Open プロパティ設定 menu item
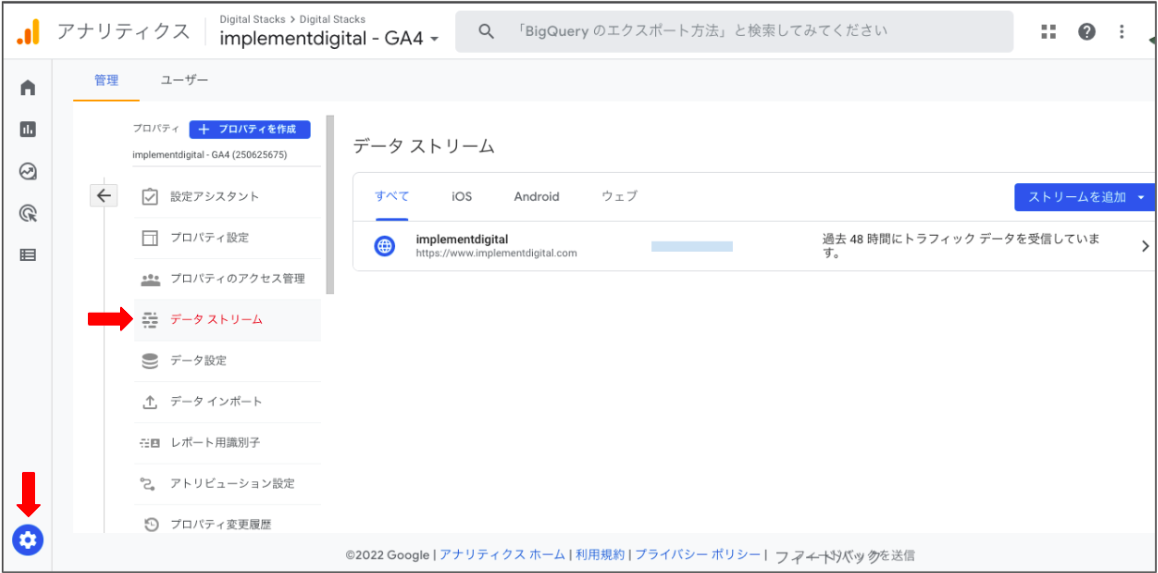Viewport: 1158px width, 573px height. pos(227,239)
